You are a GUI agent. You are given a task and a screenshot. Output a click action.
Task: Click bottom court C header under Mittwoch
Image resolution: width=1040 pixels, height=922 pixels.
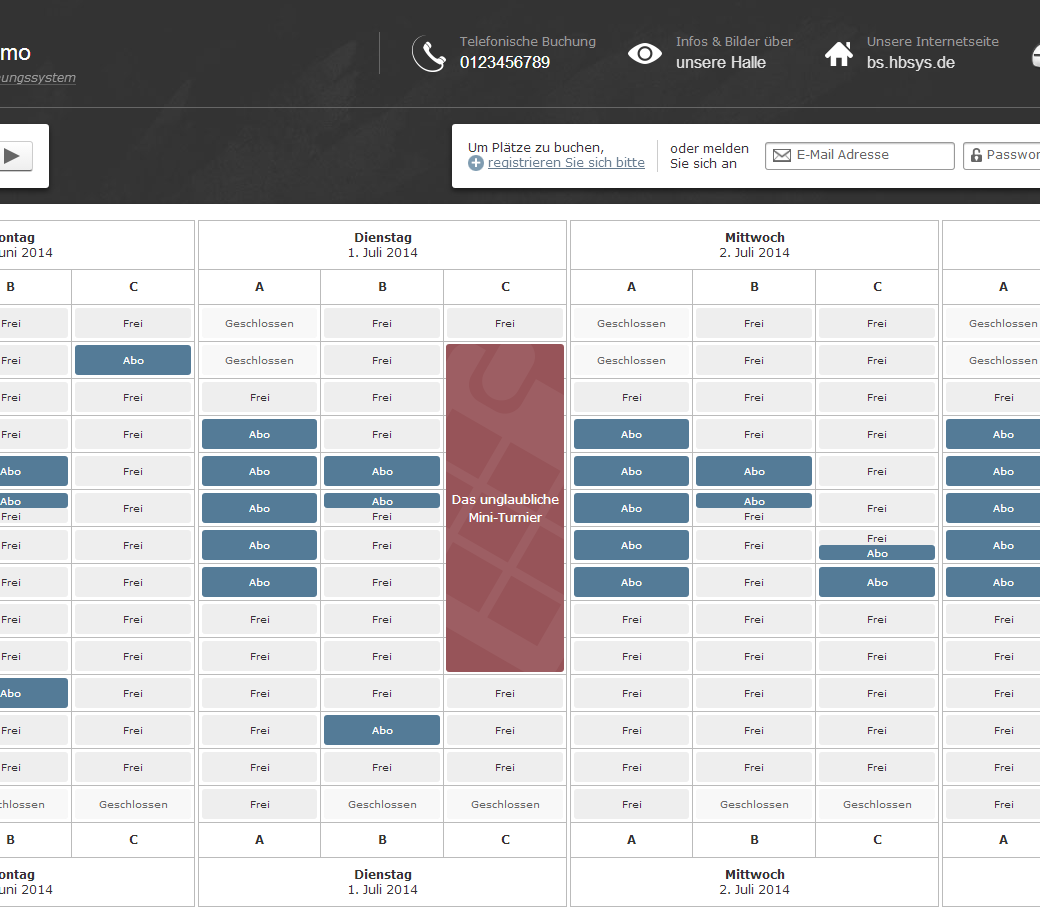pos(877,840)
